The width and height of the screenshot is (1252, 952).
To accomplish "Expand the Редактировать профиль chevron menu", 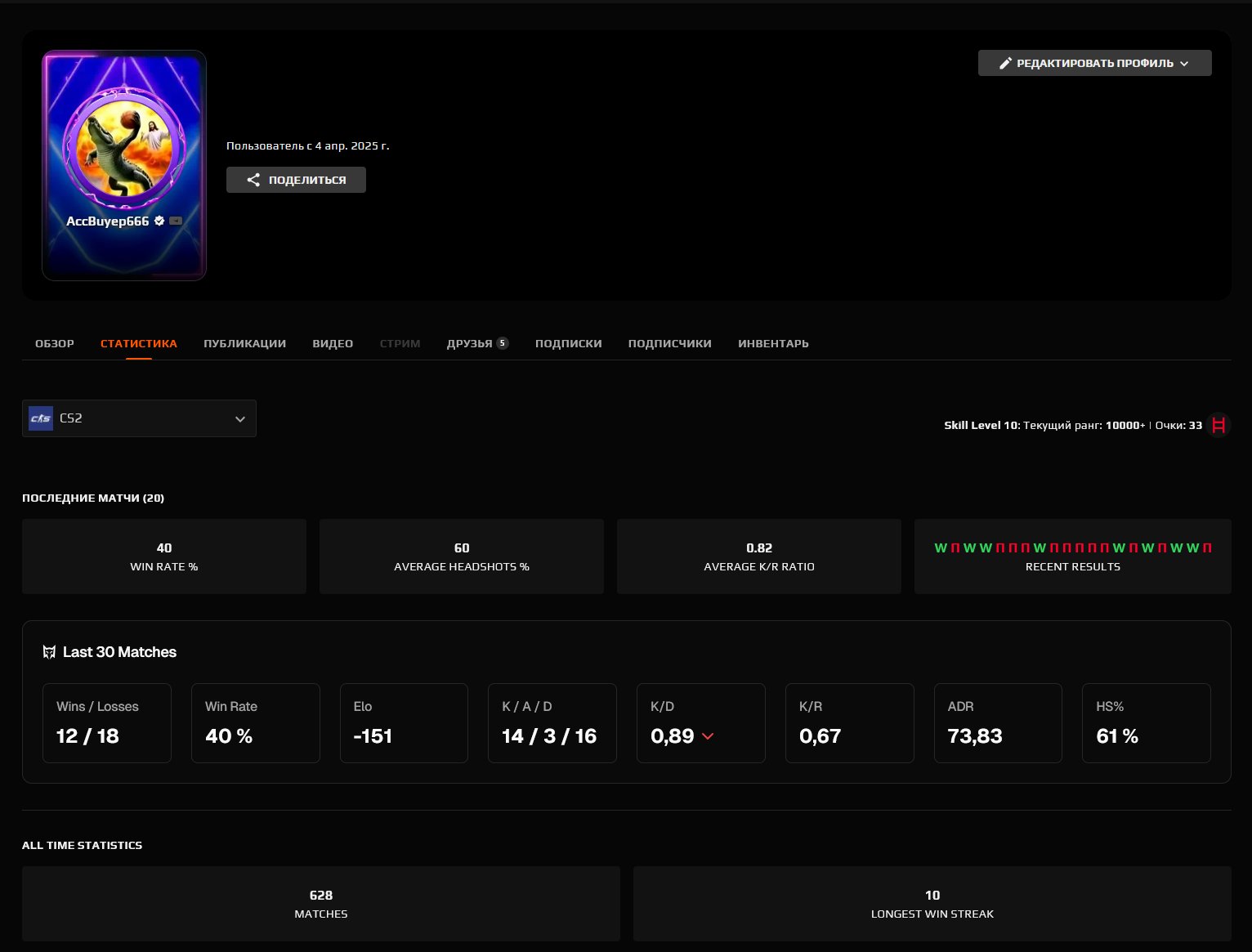I will tap(1184, 63).
